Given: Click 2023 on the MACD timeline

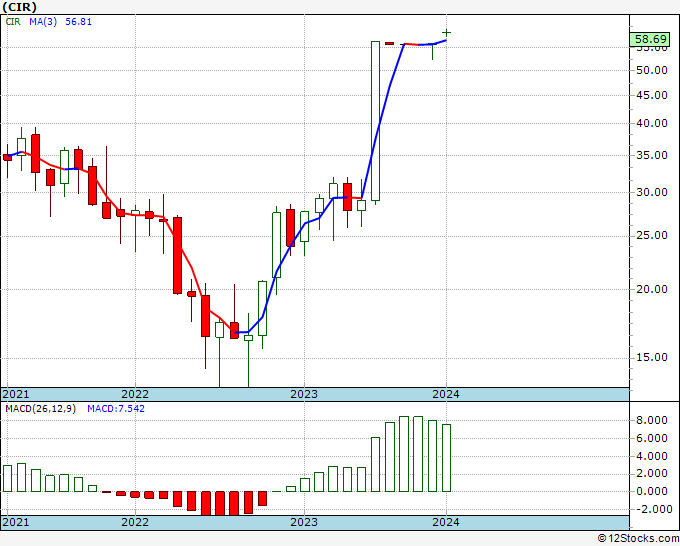Looking at the screenshot, I should [x=304, y=522].
